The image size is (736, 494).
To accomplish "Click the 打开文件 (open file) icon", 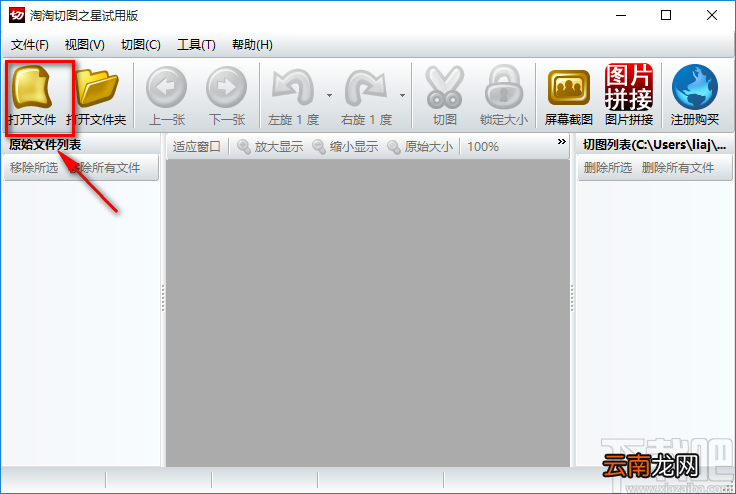I will point(32,95).
